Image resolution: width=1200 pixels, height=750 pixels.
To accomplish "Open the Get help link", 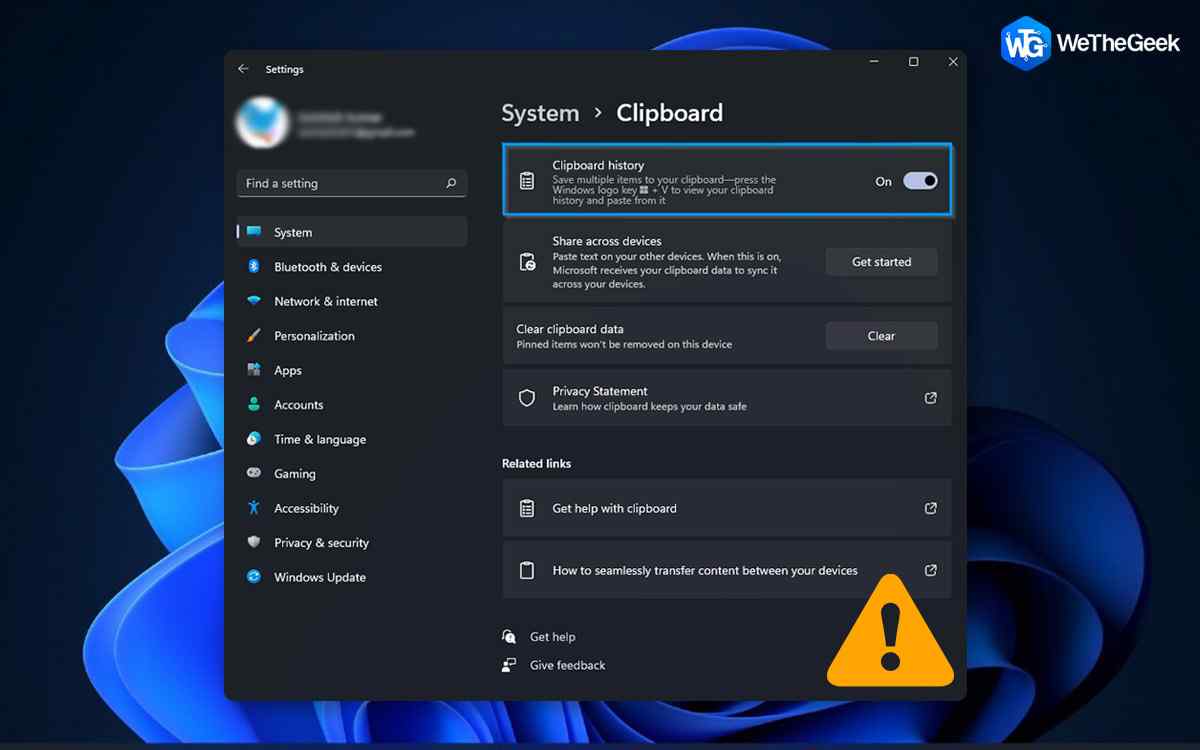I will pos(552,637).
